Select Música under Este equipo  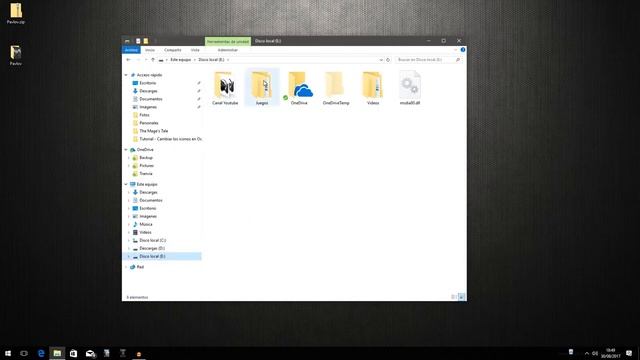click(x=146, y=224)
